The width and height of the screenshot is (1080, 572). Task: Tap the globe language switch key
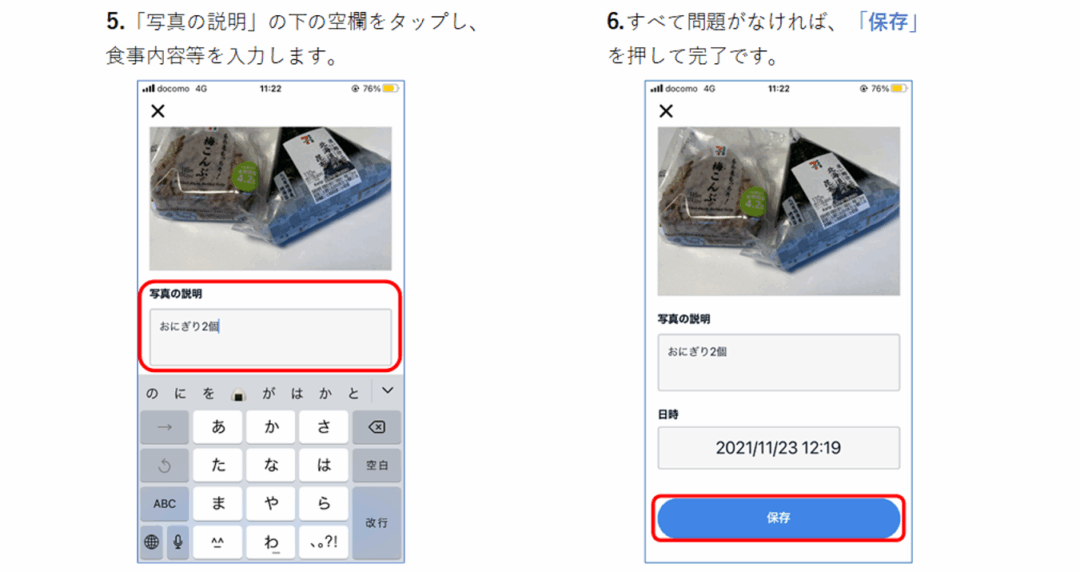point(152,542)
